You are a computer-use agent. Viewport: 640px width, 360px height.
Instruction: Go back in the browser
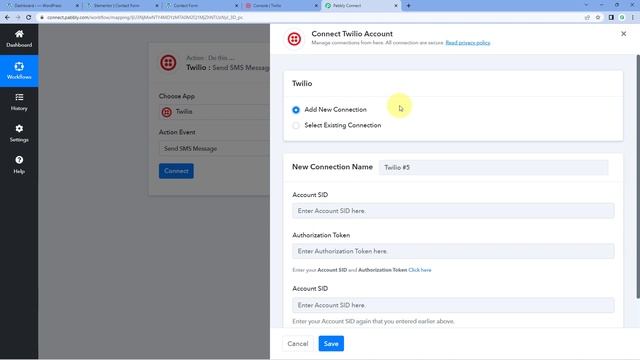[7, 18]
